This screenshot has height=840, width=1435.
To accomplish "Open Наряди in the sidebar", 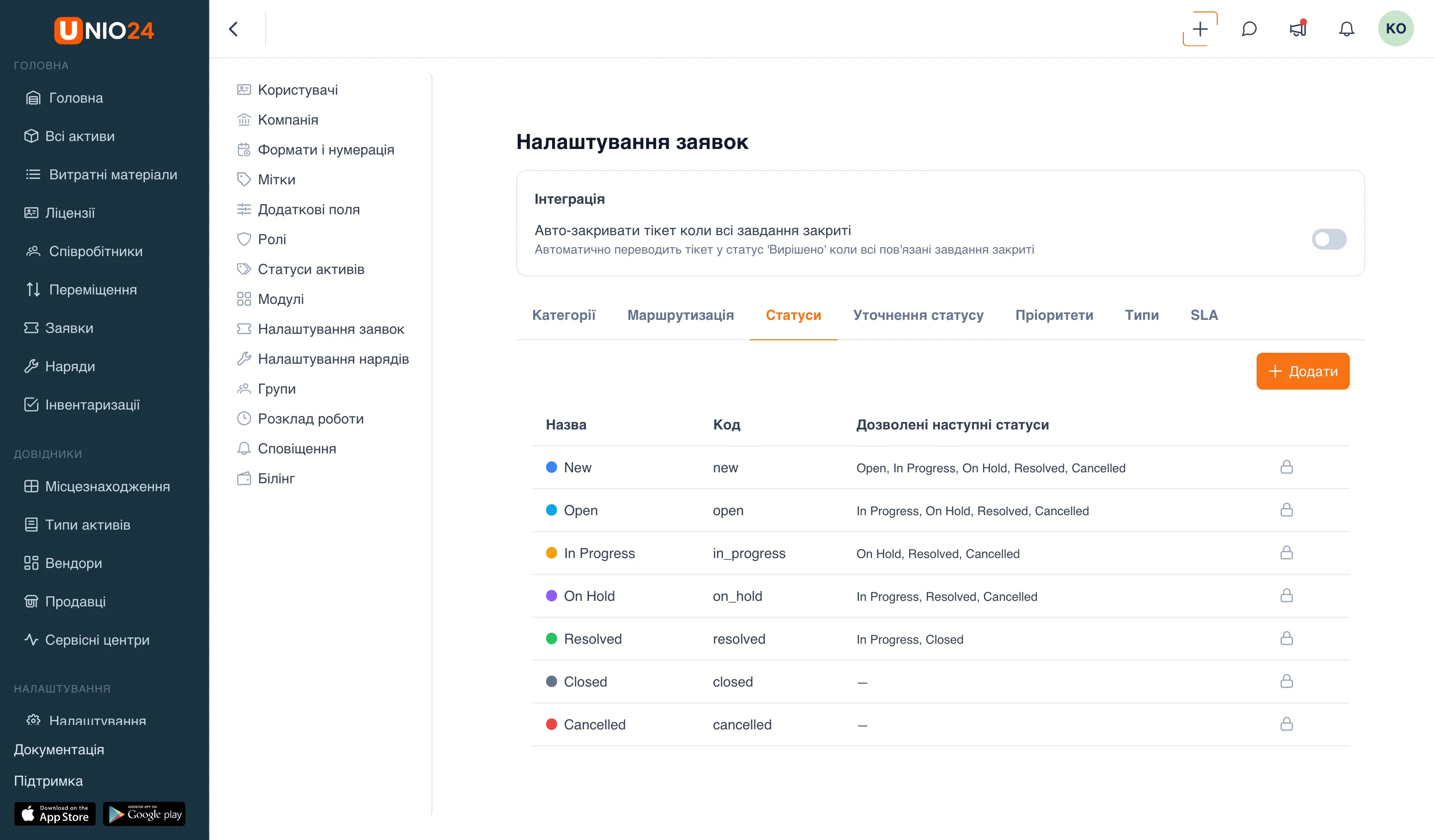I will pos(59,366).
